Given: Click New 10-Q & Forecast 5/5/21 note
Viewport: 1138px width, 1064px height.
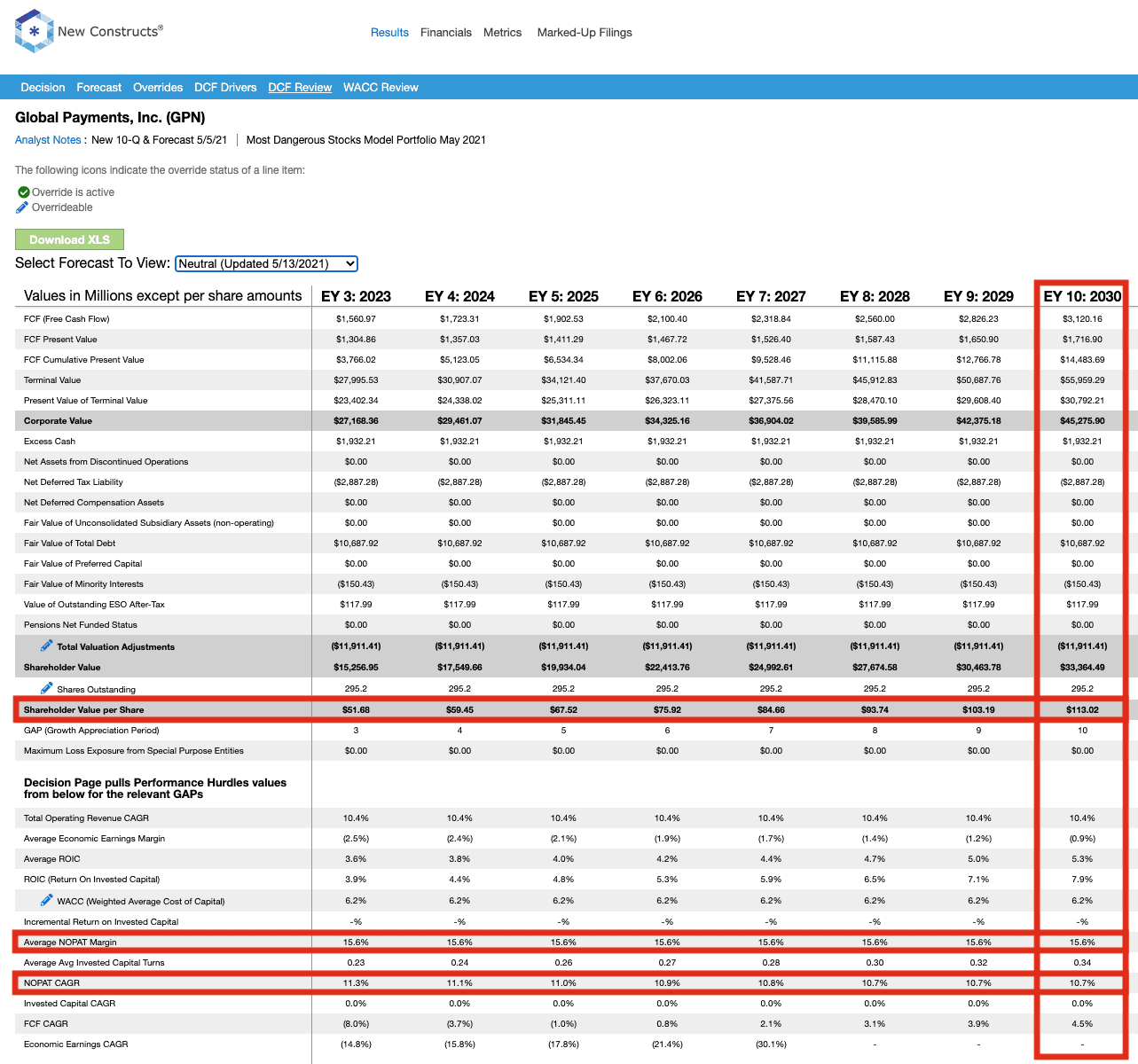Looking at the screenshot, I should tap(160, 140).
